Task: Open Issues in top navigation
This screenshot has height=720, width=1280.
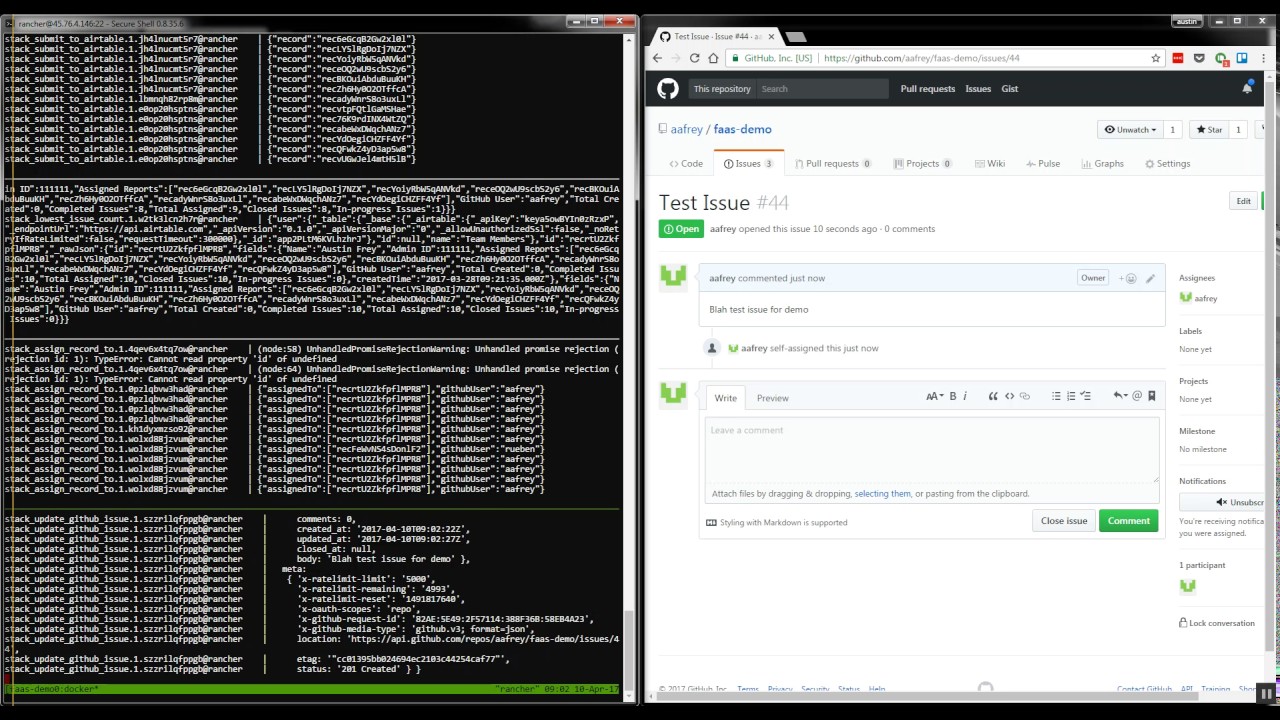Action: pyautogui.click(x=978, y=89)
